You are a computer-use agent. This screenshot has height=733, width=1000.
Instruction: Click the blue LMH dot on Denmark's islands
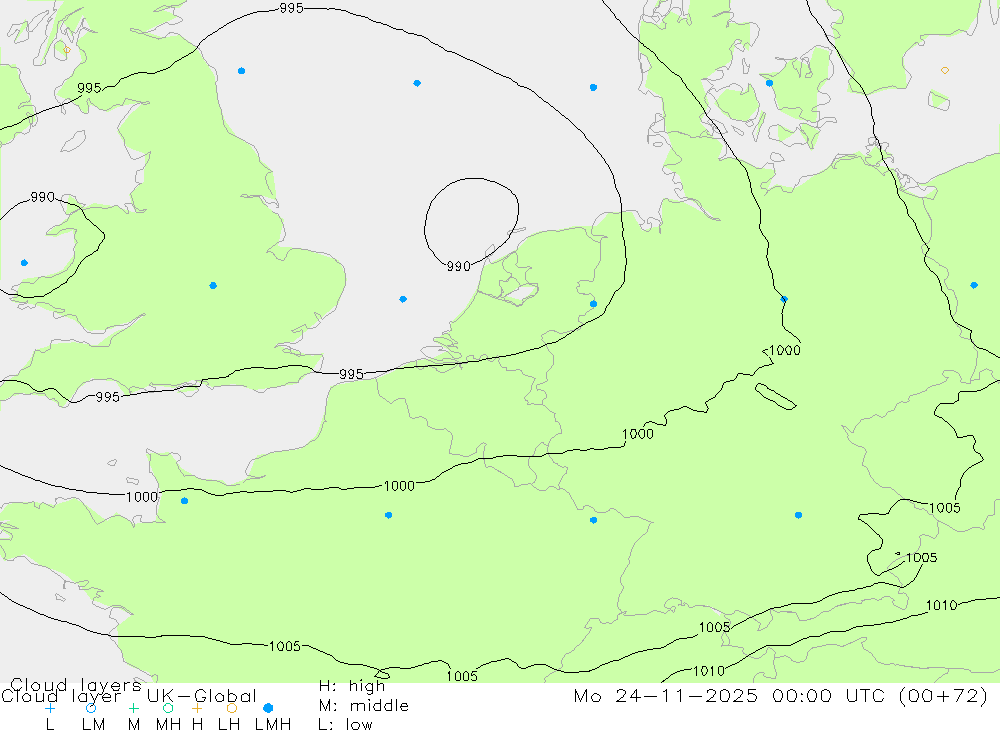pos(769,83)
